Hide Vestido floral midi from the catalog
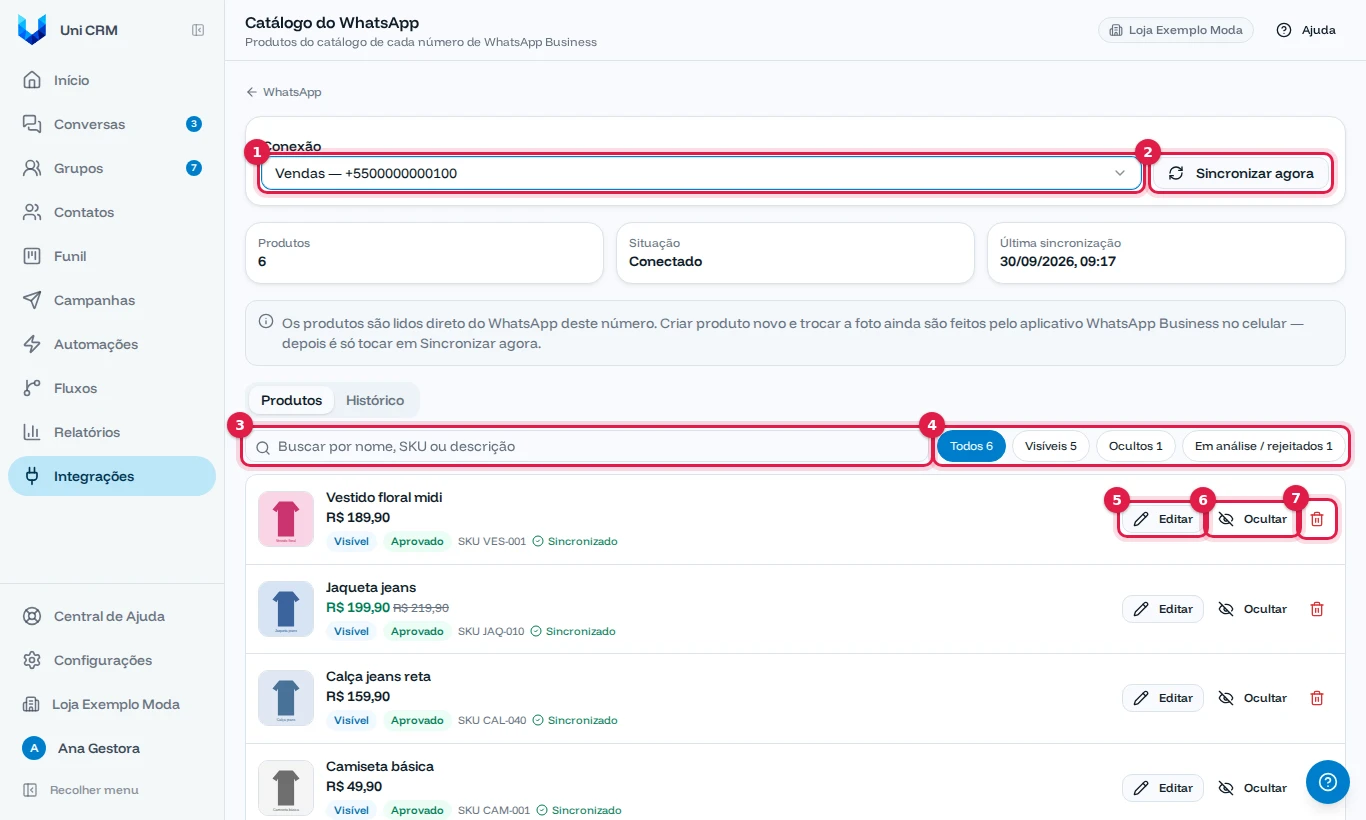1366x820 pixels. point(1252,519)
